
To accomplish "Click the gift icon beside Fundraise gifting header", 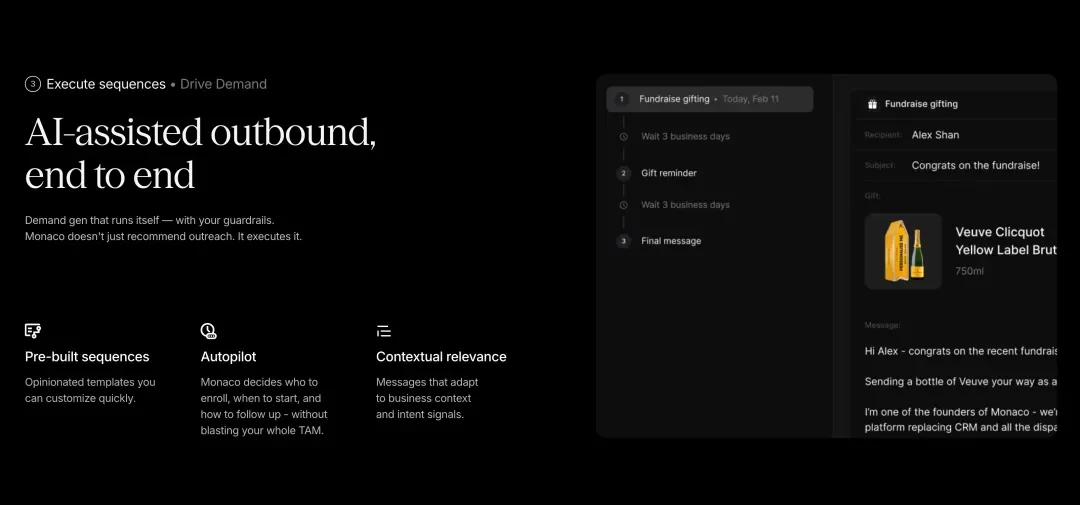I will click(x=872, y=104).
